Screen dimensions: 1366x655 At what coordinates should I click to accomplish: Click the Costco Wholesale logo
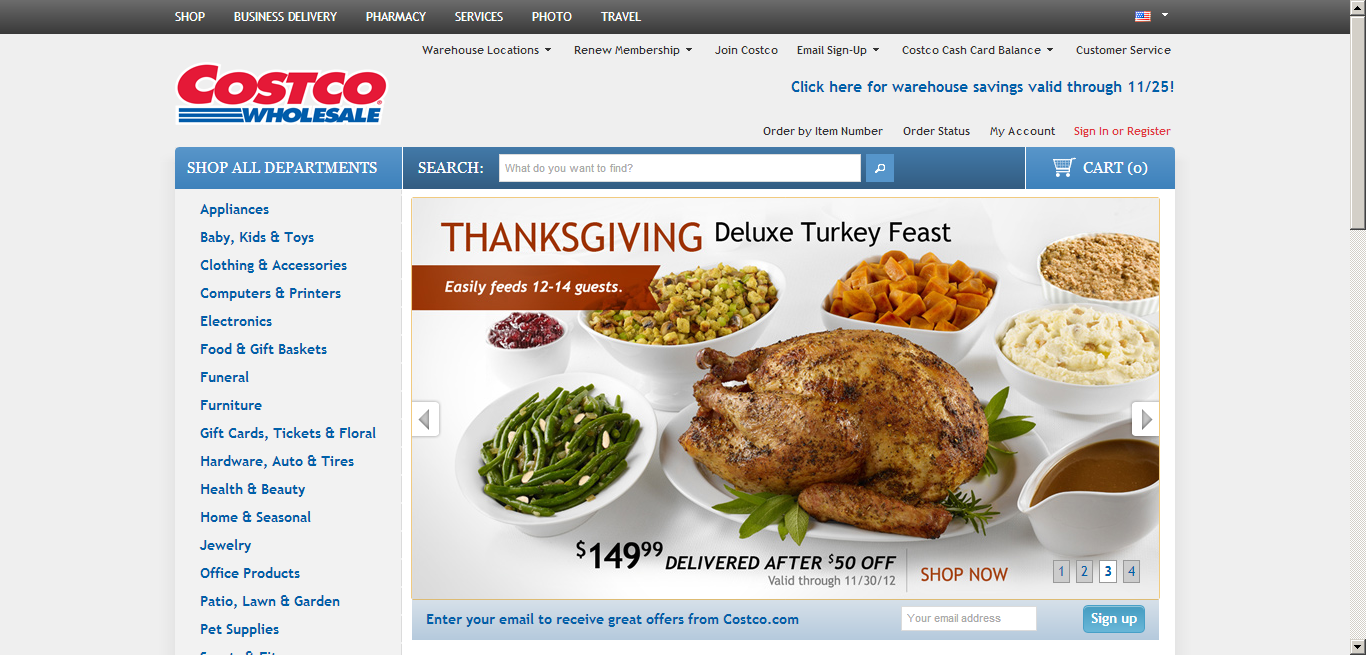282,94
